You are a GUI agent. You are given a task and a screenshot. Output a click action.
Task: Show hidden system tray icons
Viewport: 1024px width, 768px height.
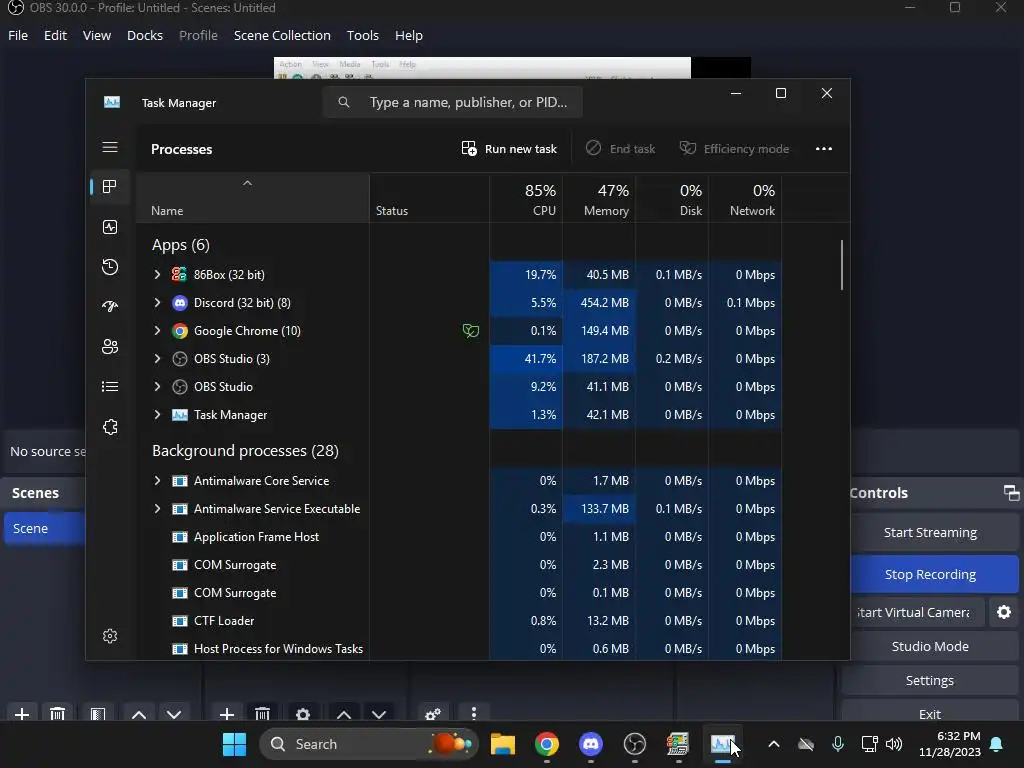click(x=774, y=744)
